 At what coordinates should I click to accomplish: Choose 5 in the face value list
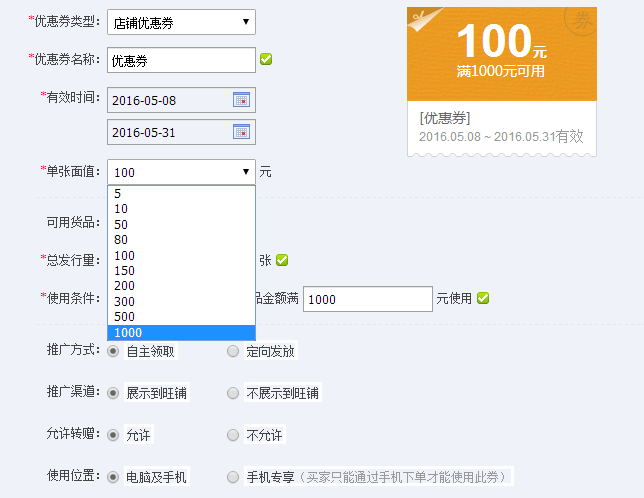(181, 194)
